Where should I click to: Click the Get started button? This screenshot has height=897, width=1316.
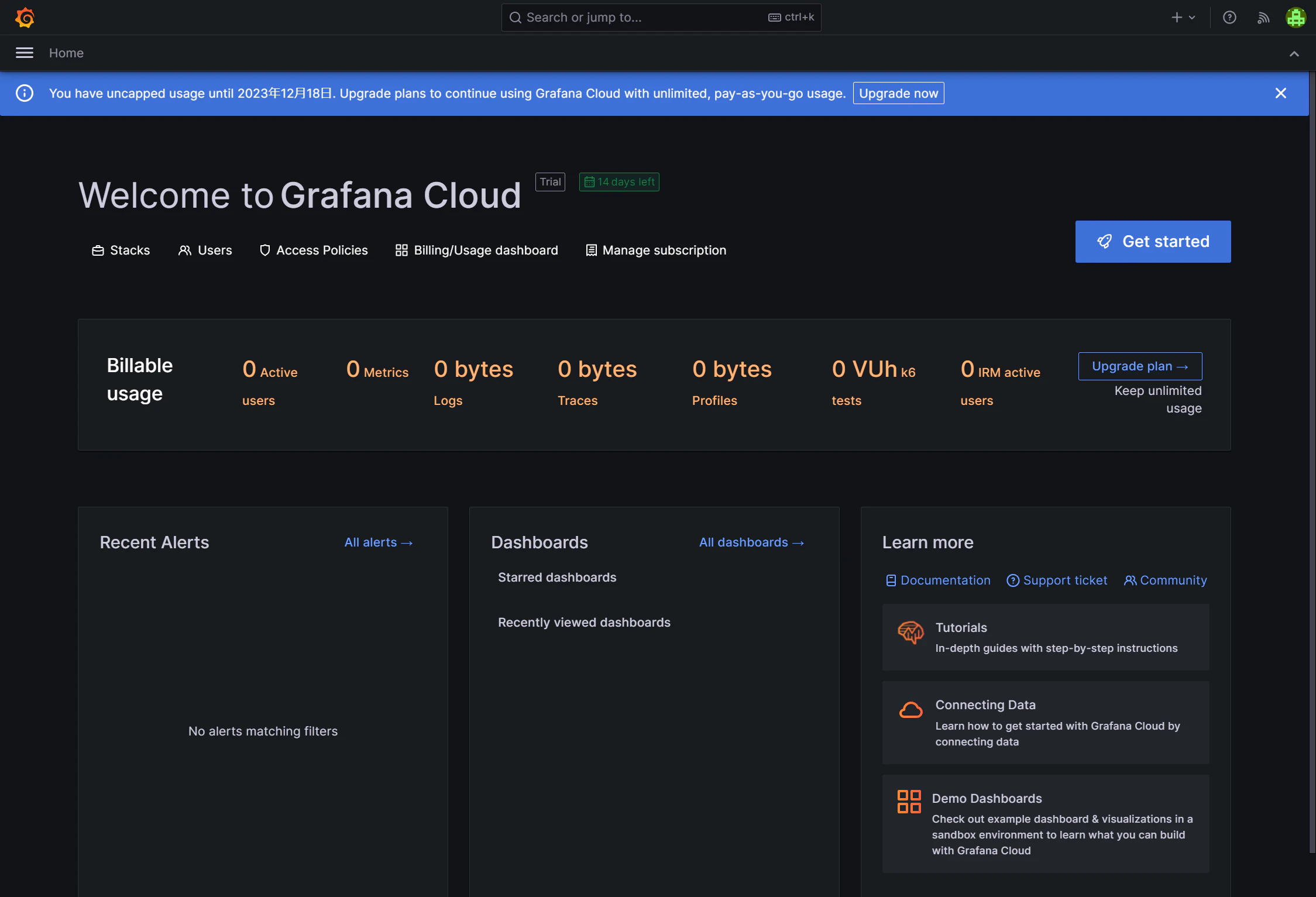(1153, 242)
